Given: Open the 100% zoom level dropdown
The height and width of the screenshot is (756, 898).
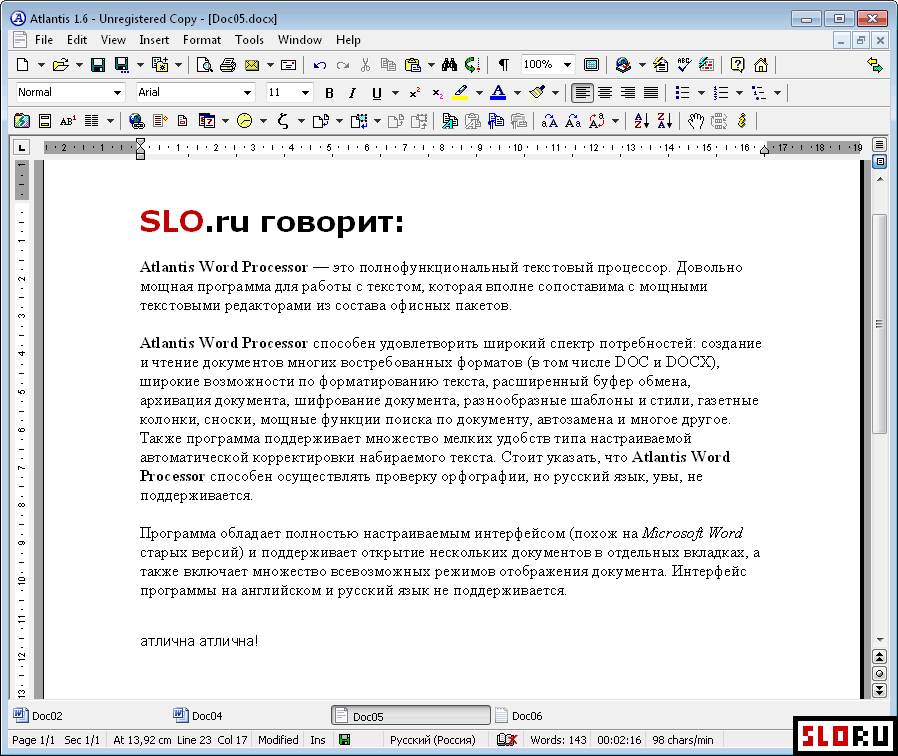Looking at the screenshot, I should 567,65.
